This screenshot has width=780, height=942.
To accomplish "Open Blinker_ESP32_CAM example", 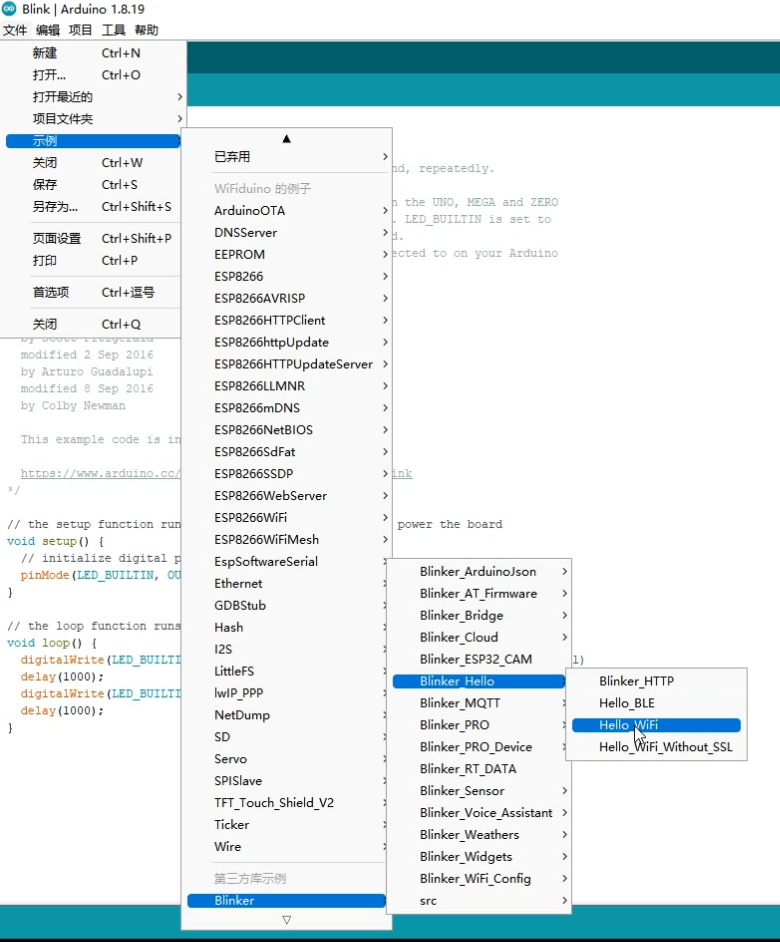I will [x=478, y=659].
